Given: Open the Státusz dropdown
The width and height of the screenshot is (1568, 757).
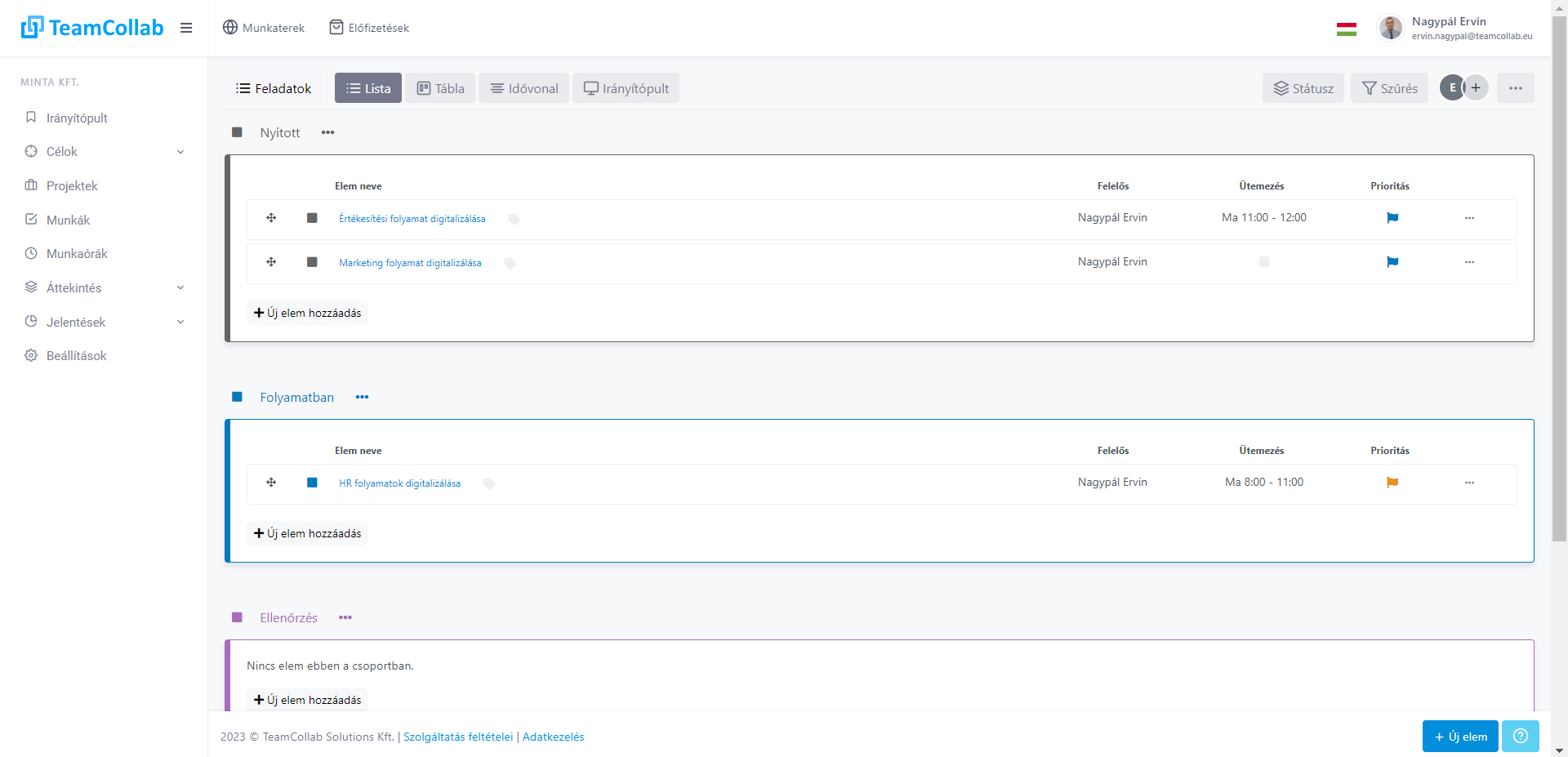Looking at the screenshot, I should point(1303,88).
